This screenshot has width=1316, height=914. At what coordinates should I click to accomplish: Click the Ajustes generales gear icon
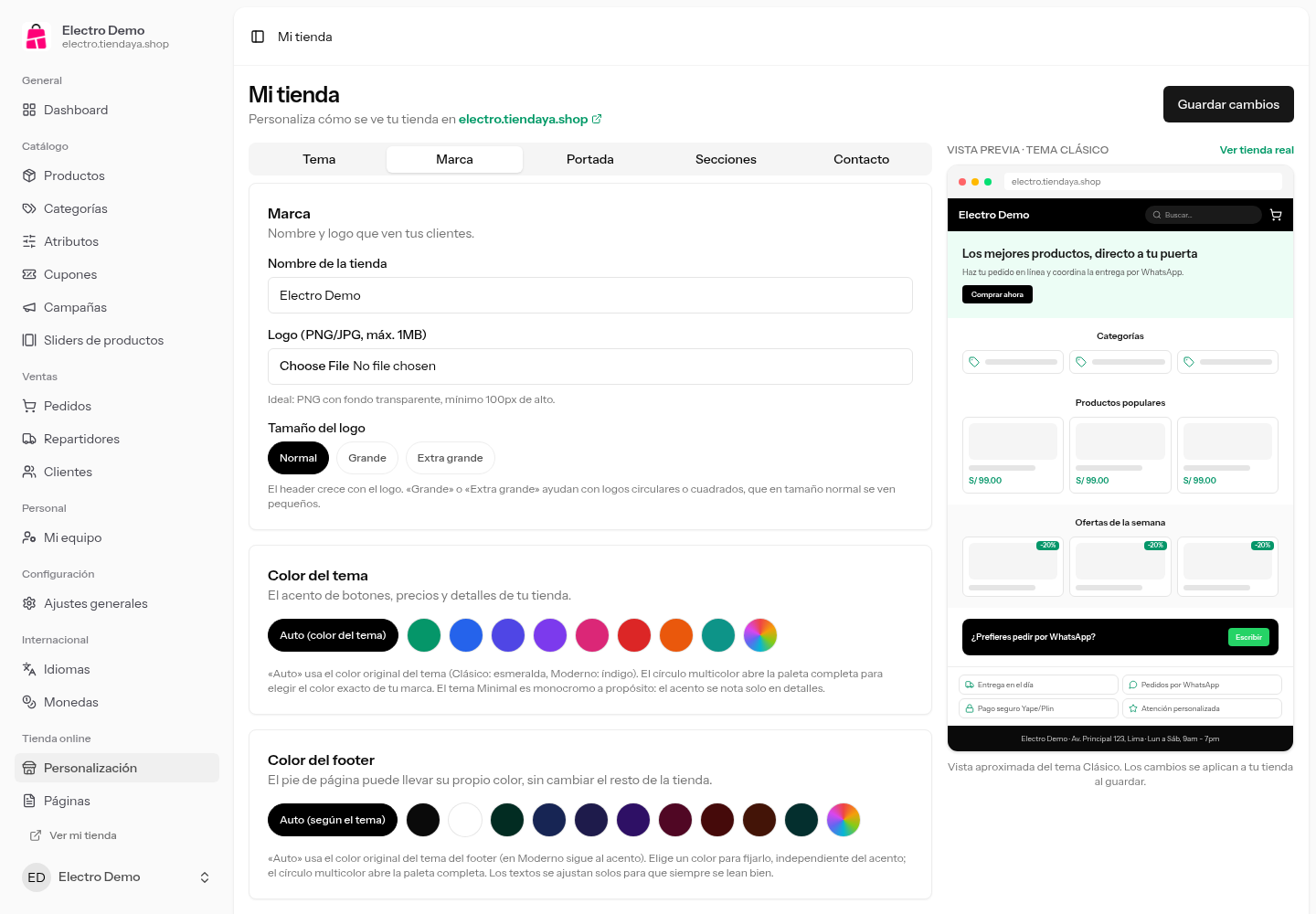point(29,603)
